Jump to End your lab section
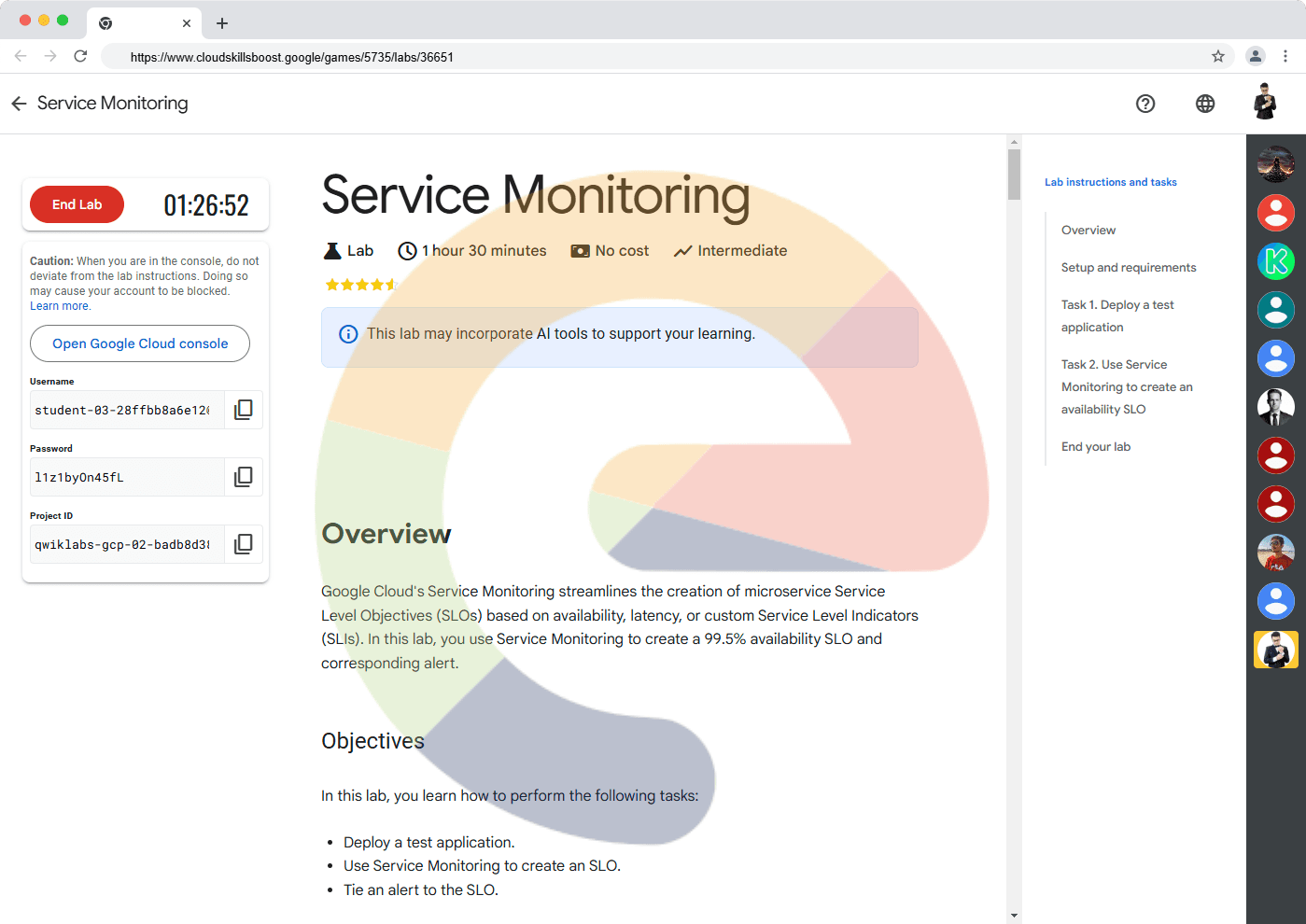Image resolution: width=1306 pixels, height=924 pixels. click(1096, 447)
